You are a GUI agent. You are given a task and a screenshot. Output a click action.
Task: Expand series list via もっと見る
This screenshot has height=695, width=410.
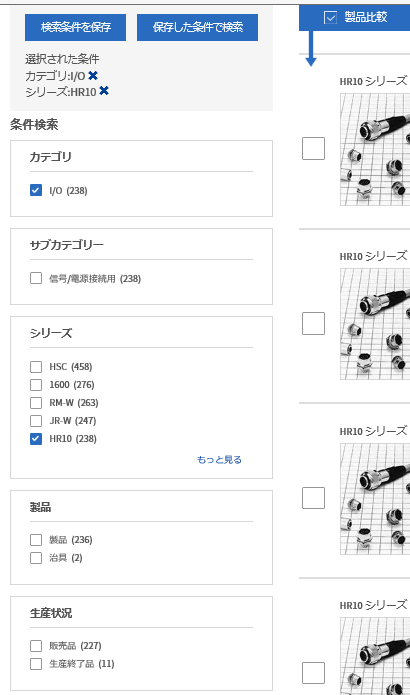(219, 460)
